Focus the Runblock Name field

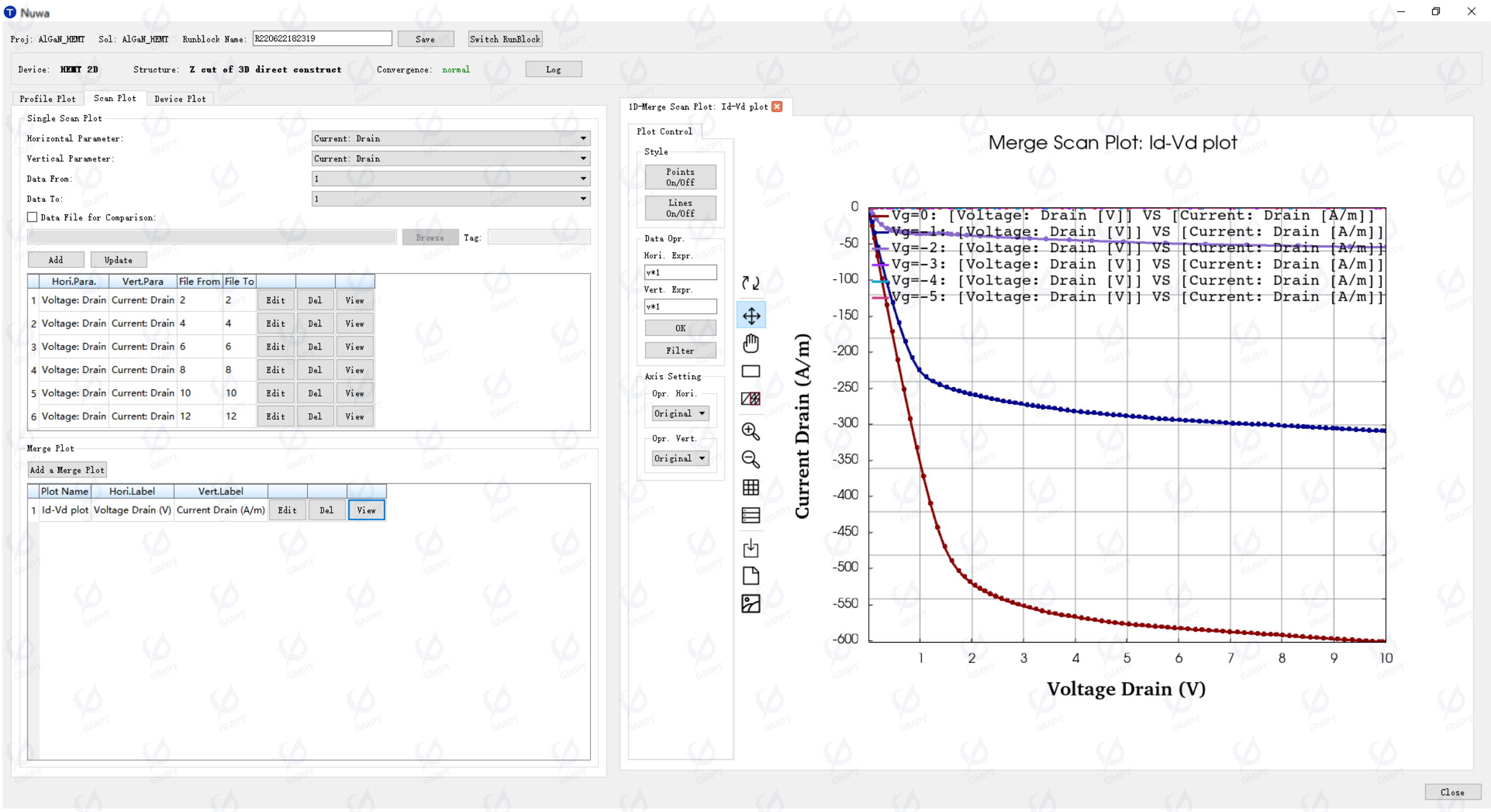322,38
